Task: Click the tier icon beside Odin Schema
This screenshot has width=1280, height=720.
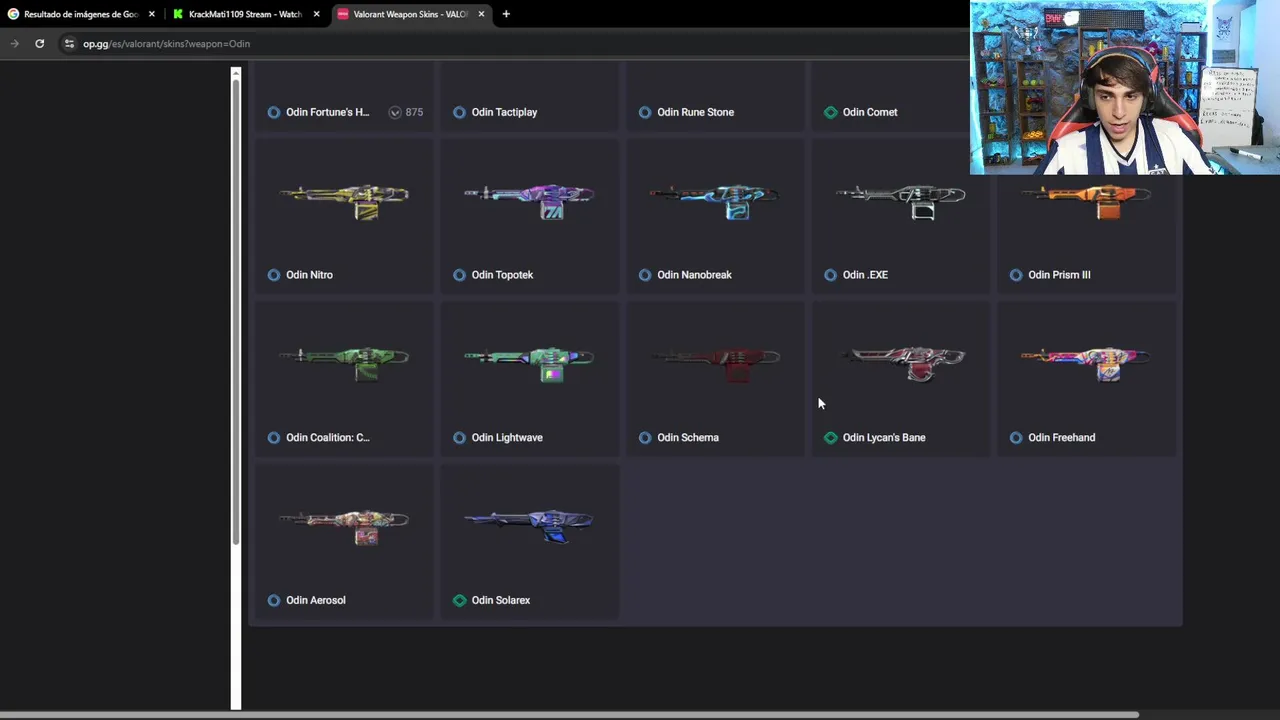Action: pyautogui.click(x=645, y=438)
